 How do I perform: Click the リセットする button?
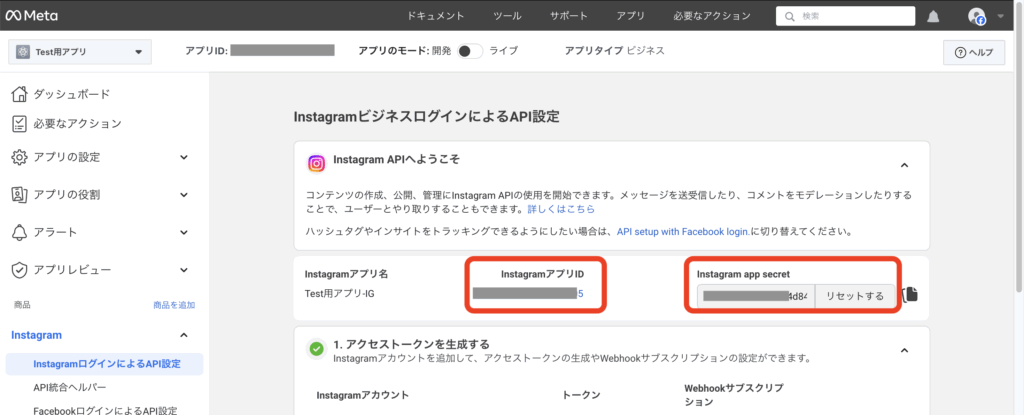pyautogui.click(x=855, y=296)
